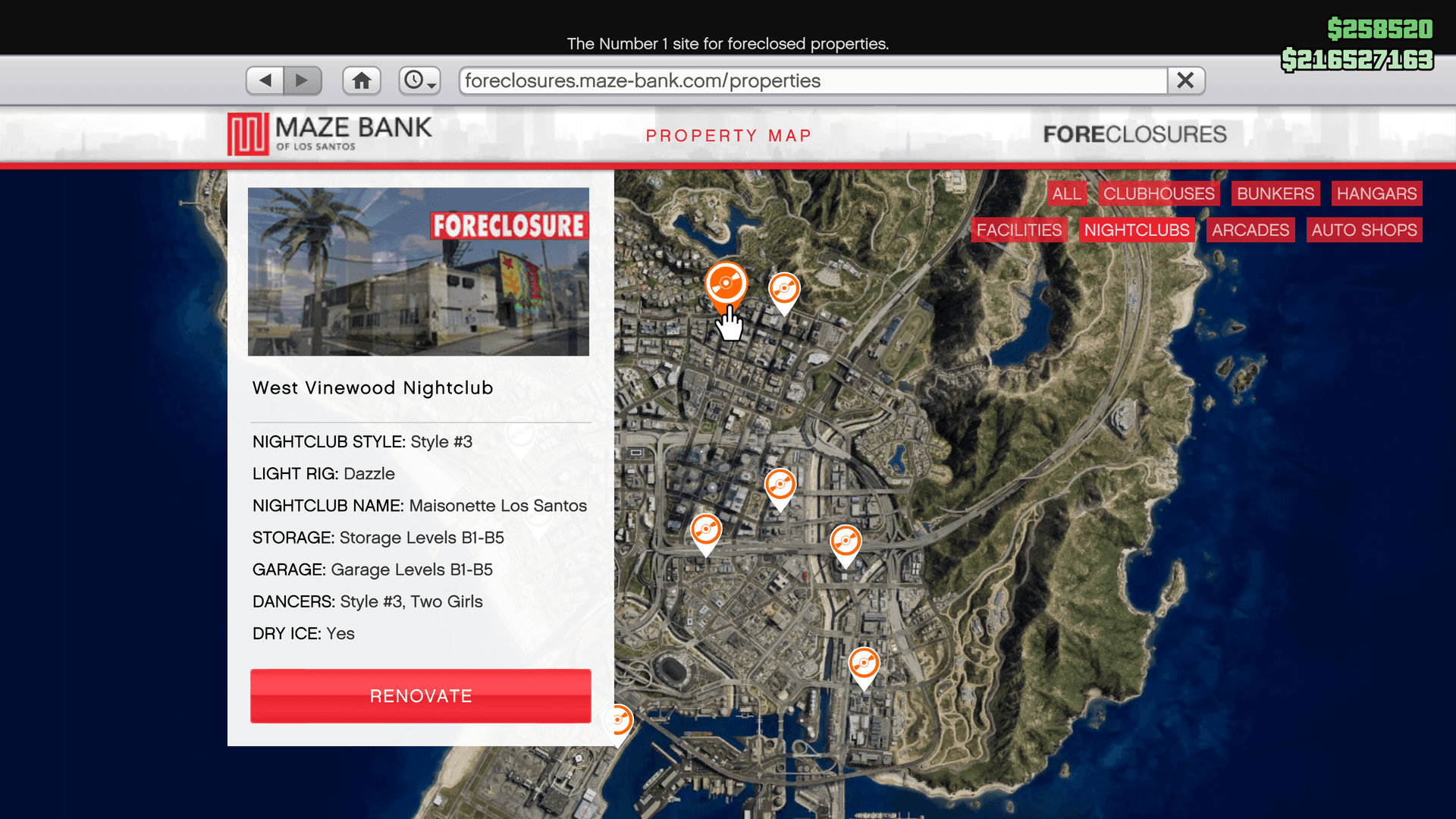This screenshot has height=819, width=1456.
Task: Click the Maze Bank logo
Action: pos(330,133)
